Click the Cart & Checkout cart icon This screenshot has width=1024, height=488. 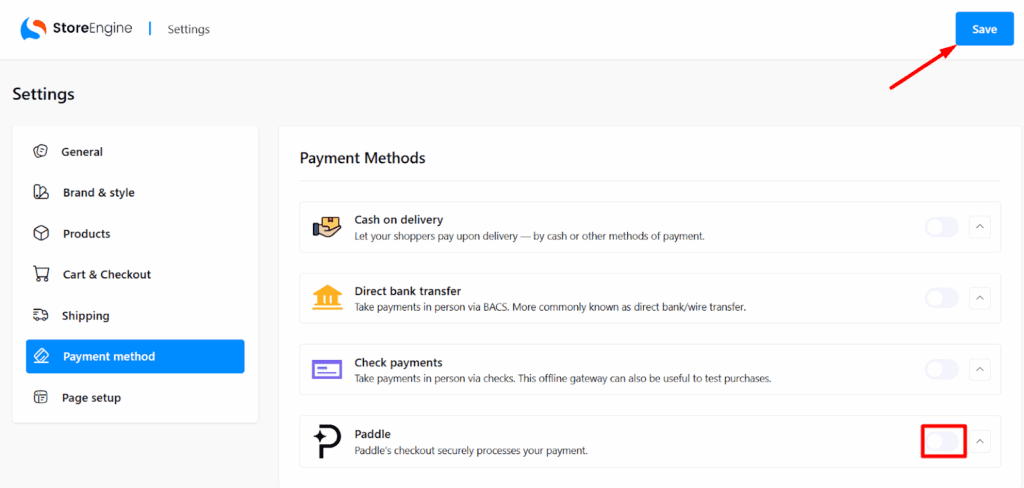click(41, 274)
